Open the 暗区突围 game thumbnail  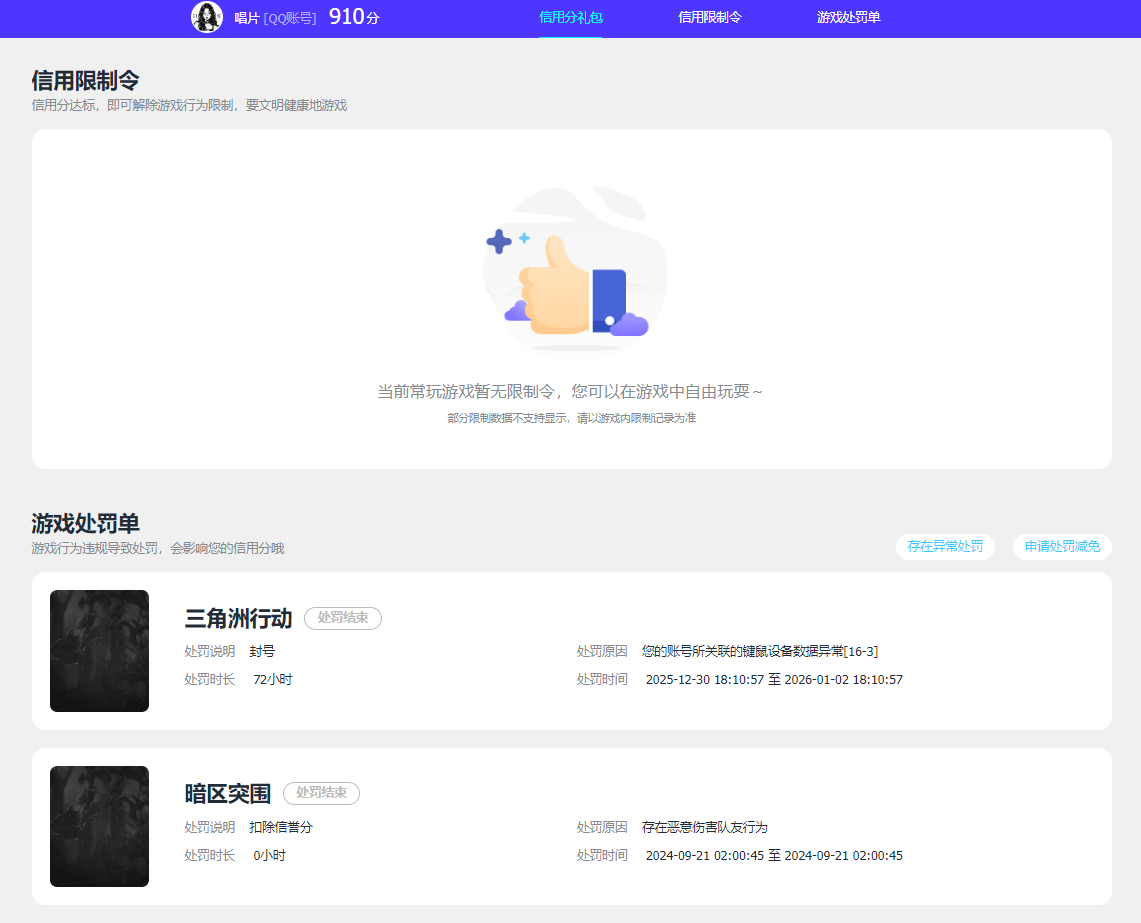point(100,826)
